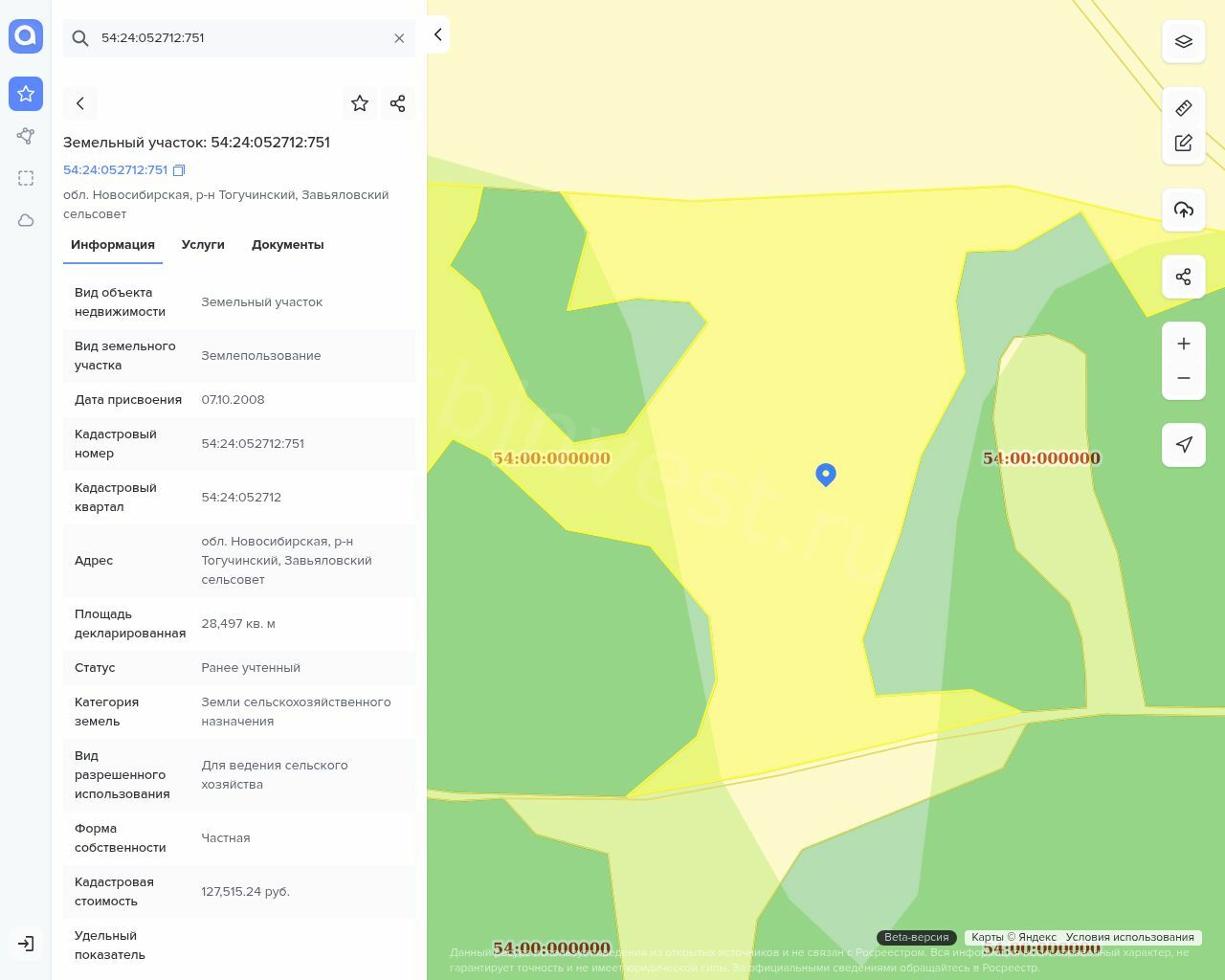Switch to the Услуги tab
The height and width of the screenshot is (980, 1225).
[203, 245]
